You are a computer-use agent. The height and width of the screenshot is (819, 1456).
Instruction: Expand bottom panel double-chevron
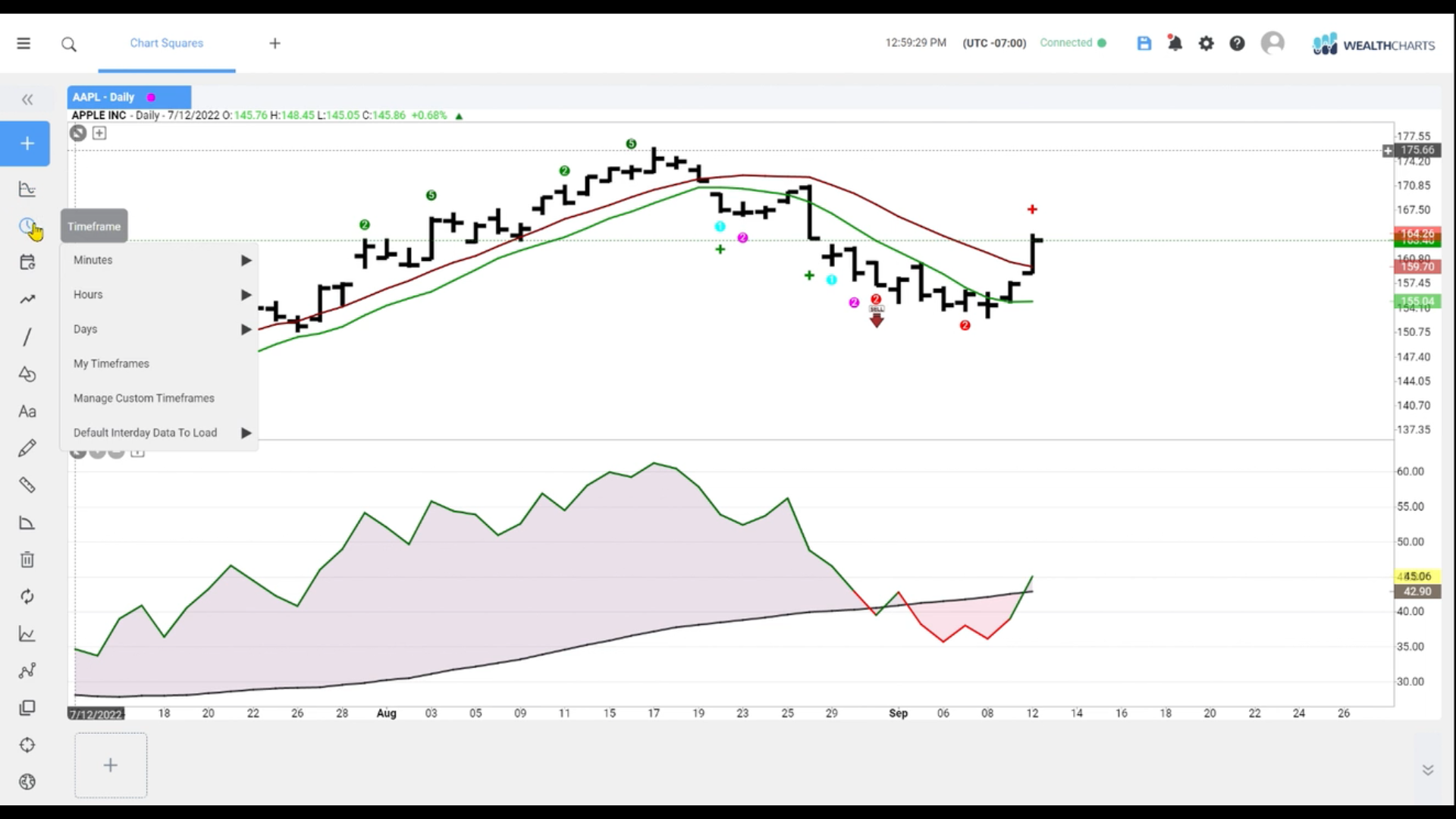click(x=1428, y=770)
